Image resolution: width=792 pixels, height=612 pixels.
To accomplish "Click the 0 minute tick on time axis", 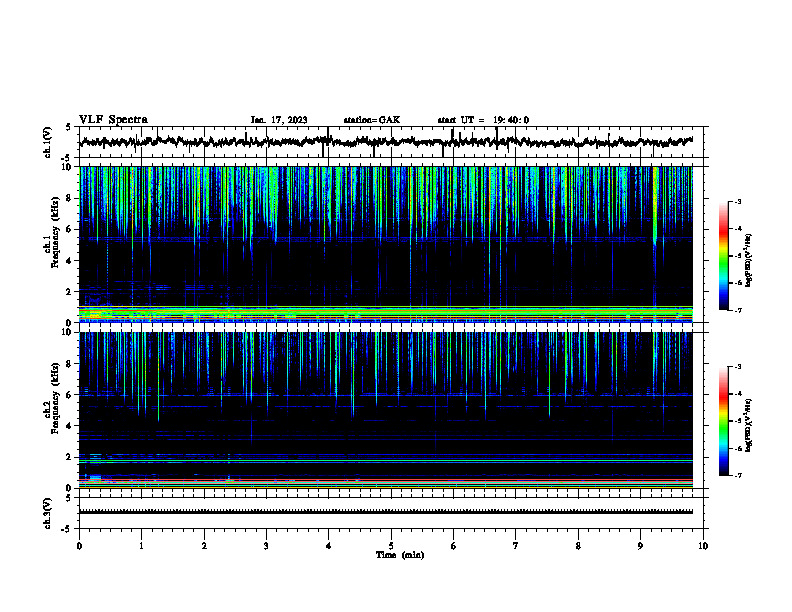I will click(79, 546).
